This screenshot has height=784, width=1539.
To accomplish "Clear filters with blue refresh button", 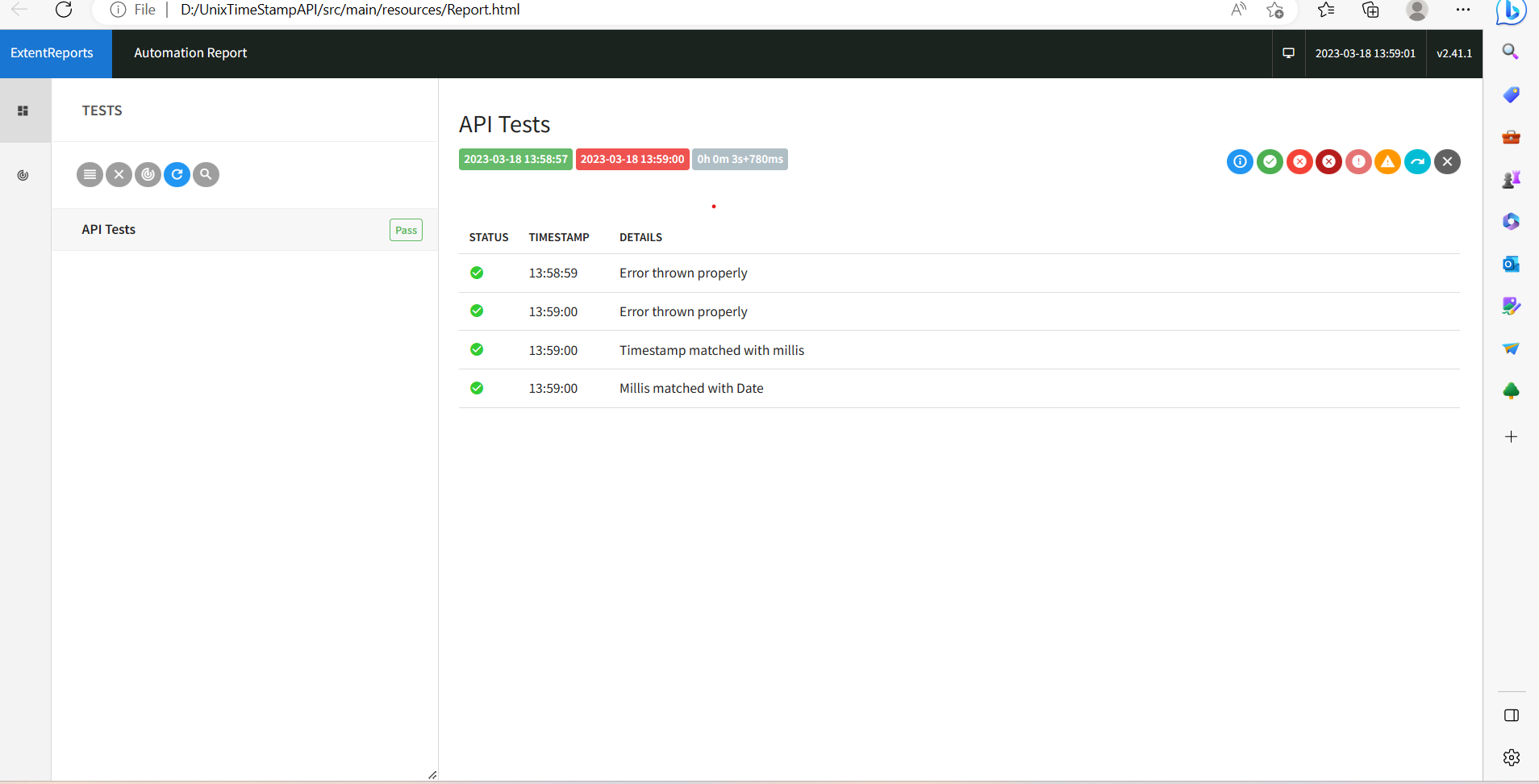I will (x=177, y=174).
